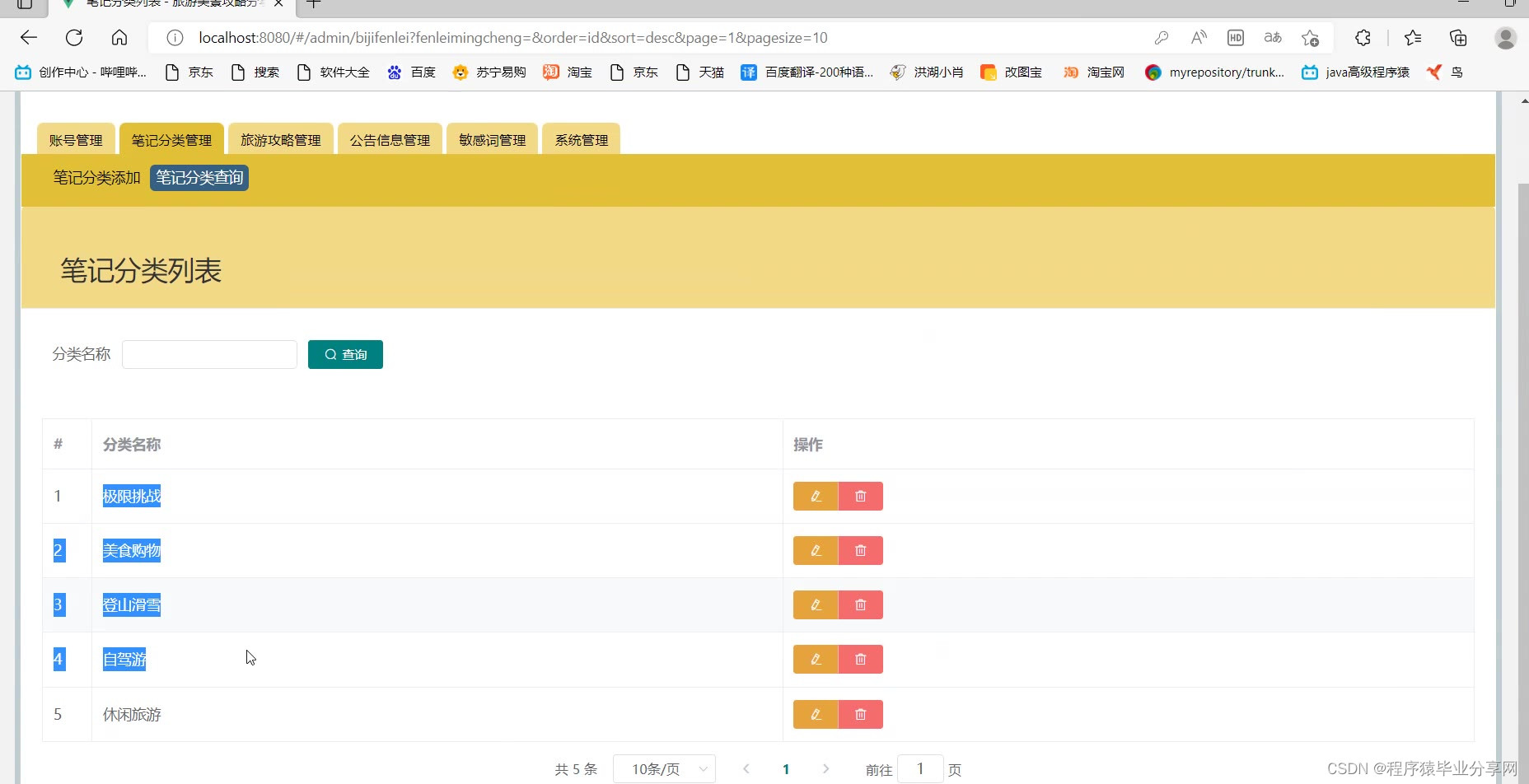
Task: Delete the 登山滑雪 category row
Action: (x=861, y=604)
